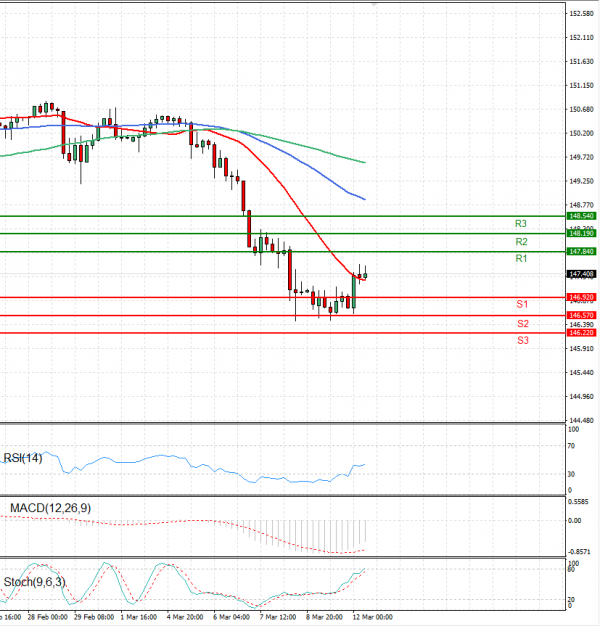Click the 1 Mar 16:00 time label
The image size is (600, 626).
pyautogui.click(x=139, y=617)
